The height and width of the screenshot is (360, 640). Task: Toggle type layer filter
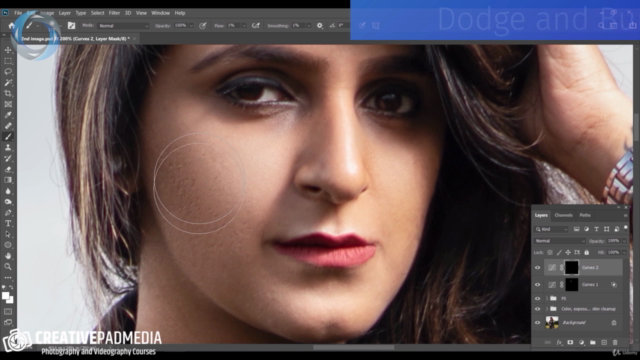point(596,229)
